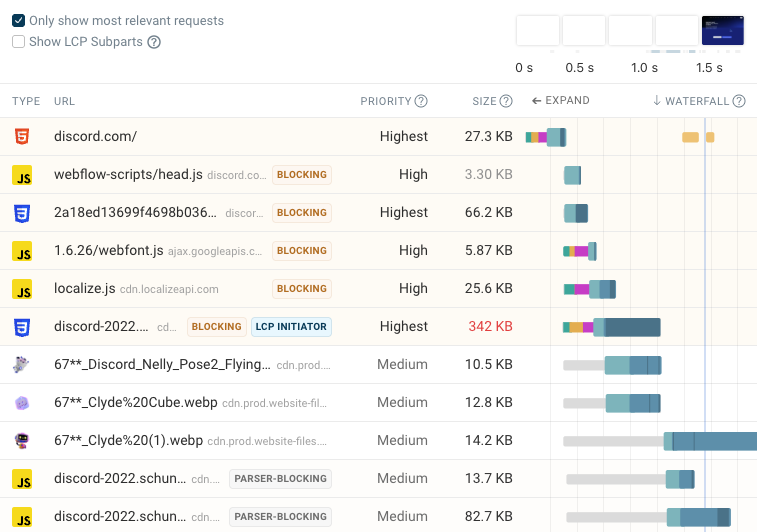Click the help icon next to Size
This screenshot has height=532, width=757.
[x=506, y=101]
